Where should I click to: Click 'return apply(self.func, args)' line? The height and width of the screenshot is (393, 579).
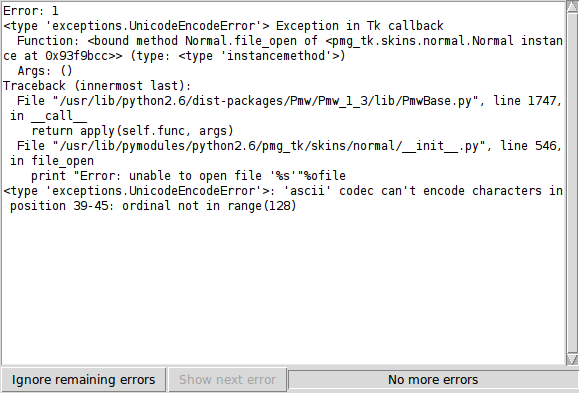point(132,131)
